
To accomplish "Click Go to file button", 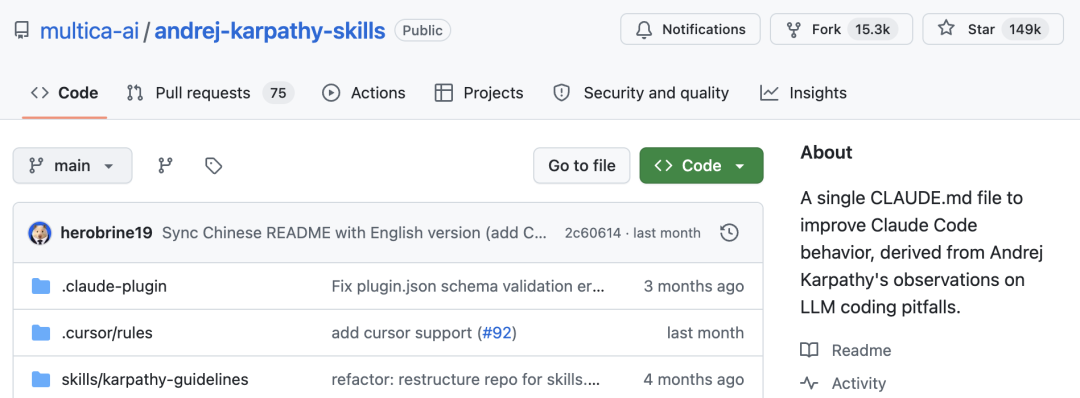I will pyautogui.click(x=581, y=165).
